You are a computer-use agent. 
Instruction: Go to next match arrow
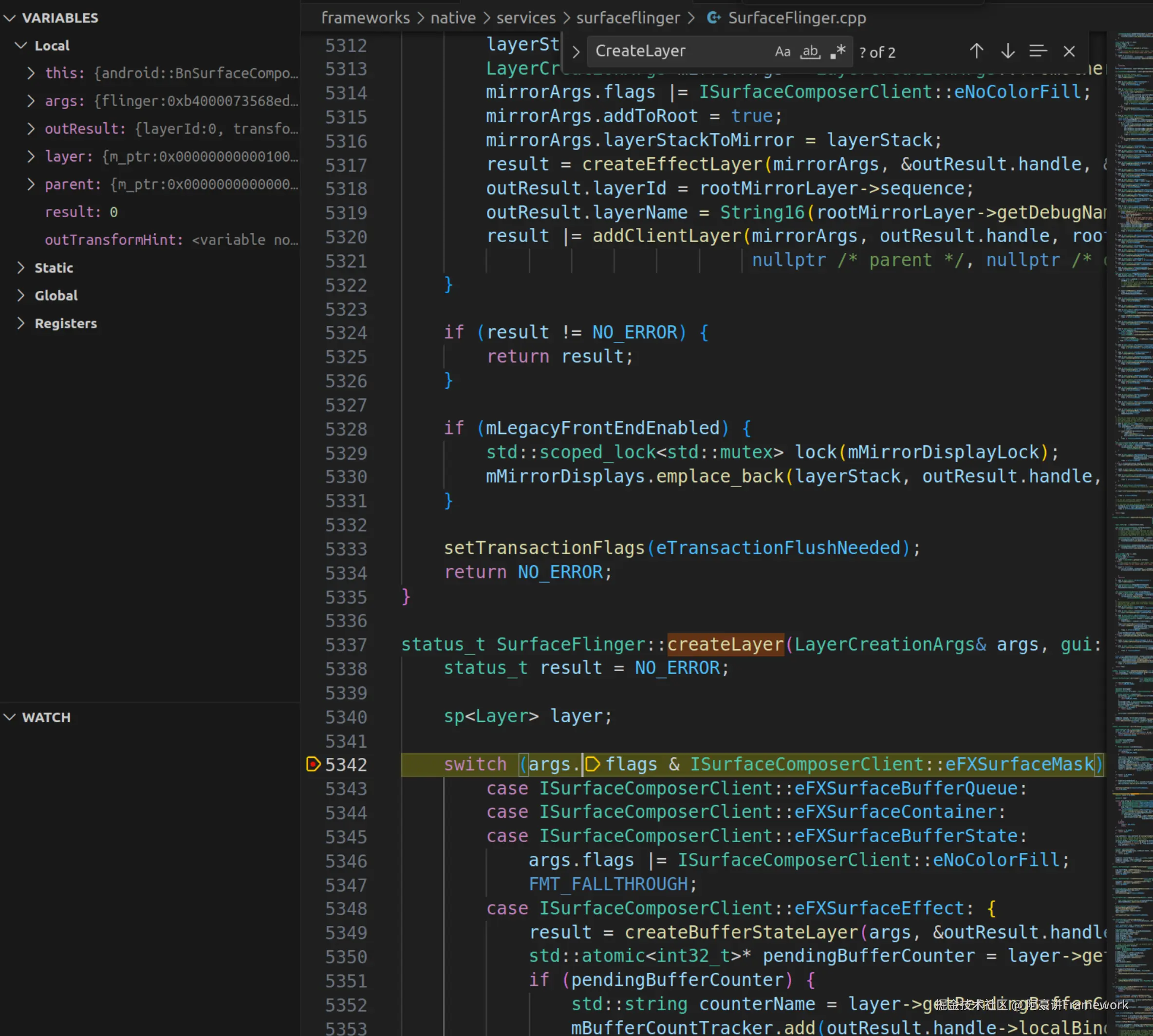1007,52
